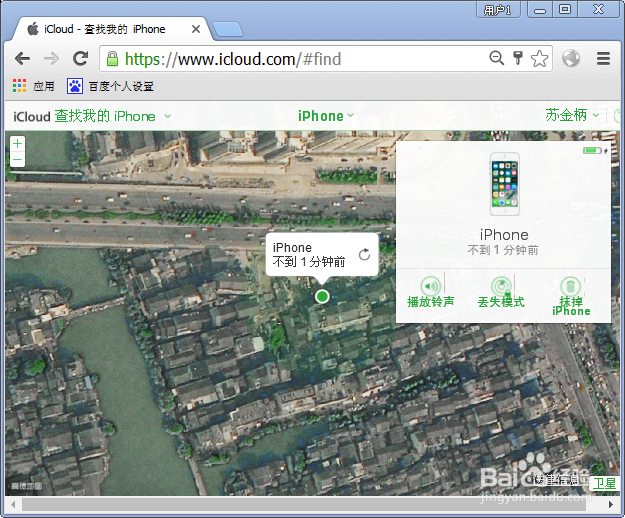Open the iPhone devices dropdown
This screenshot has height=518, width=625.
click(326, 116)
